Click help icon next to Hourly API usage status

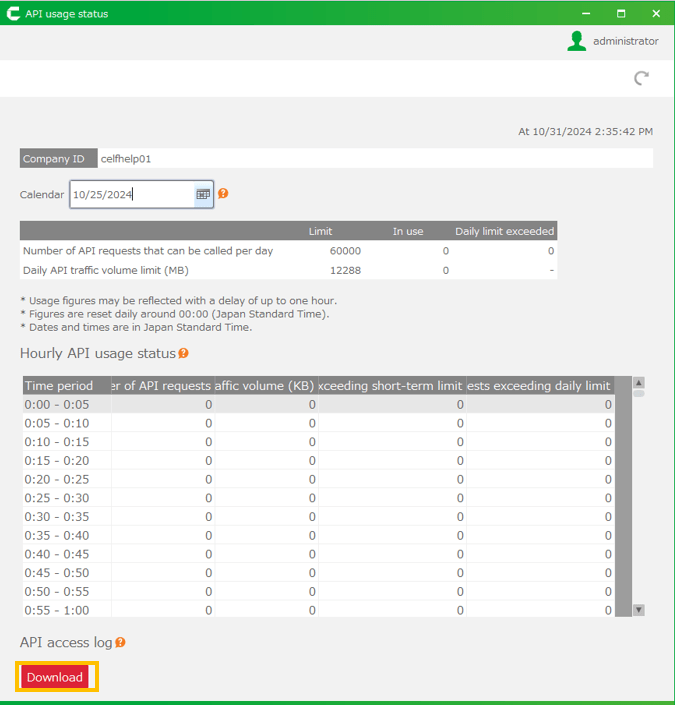[x=183, y=353]
